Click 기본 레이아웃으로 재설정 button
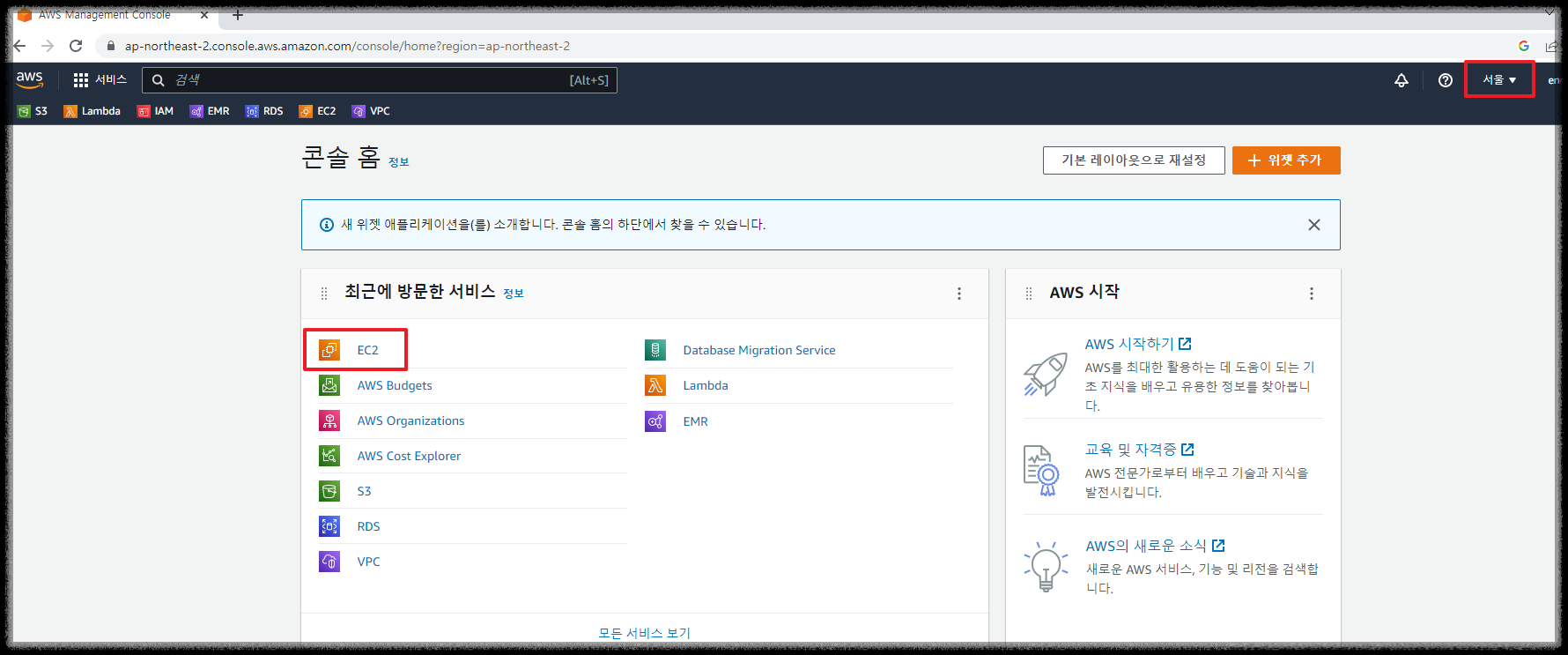Viewport: 1568px width, 655px height. (1134, 160)
